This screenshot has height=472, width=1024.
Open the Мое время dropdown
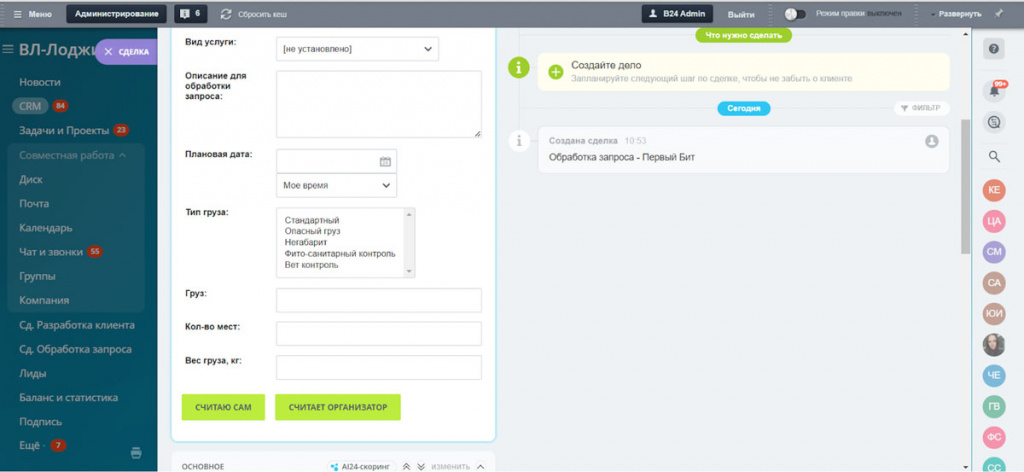click(x=336, y=185)
